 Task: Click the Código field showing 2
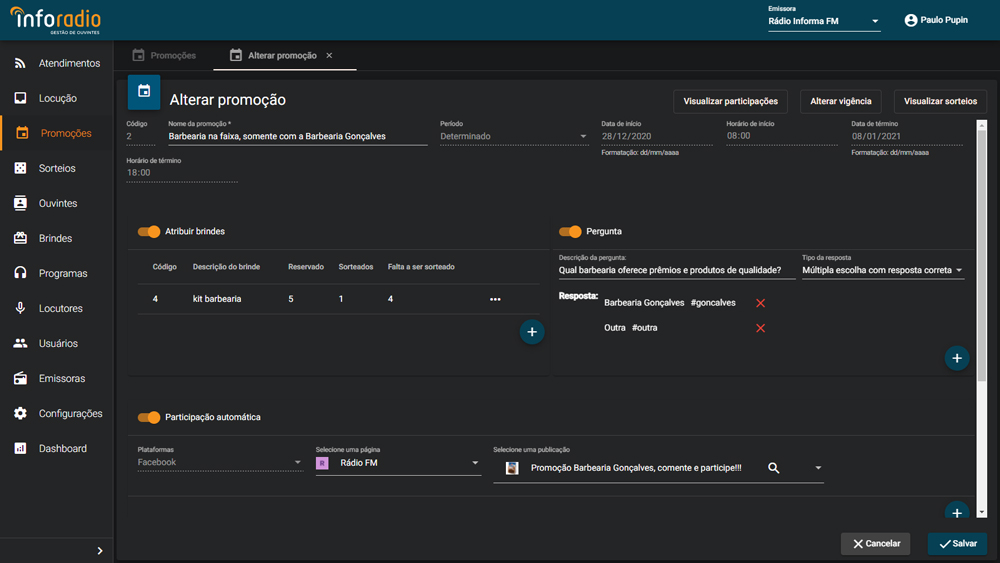[x=140, y=136]
